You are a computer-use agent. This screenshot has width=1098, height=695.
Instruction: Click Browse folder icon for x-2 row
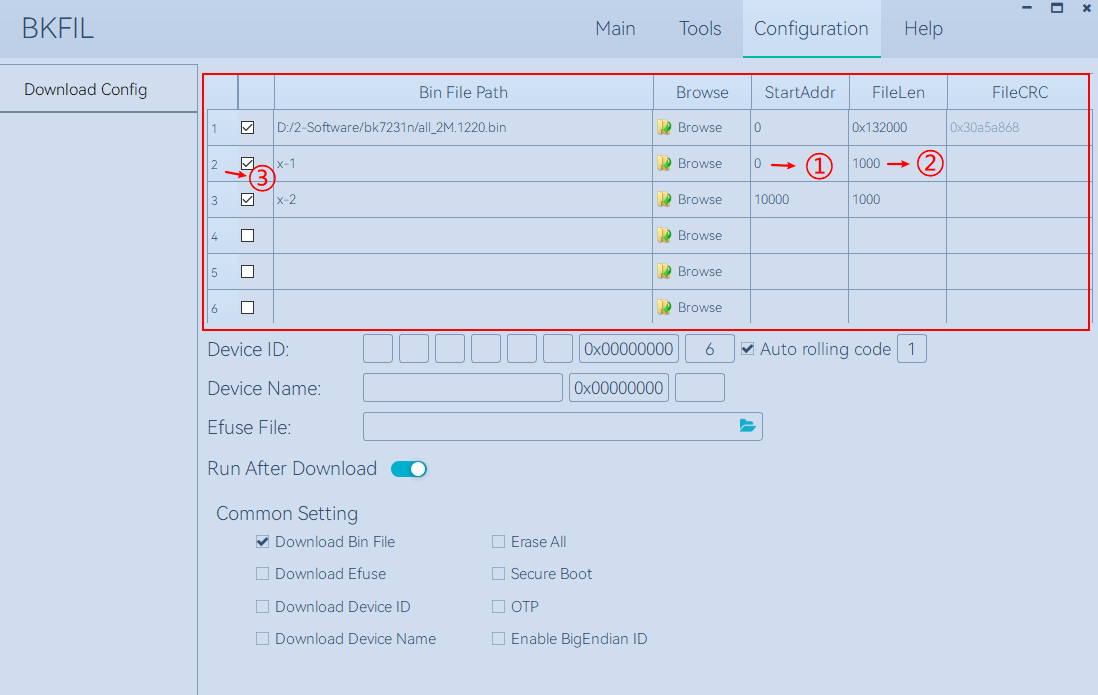point(664,200)
